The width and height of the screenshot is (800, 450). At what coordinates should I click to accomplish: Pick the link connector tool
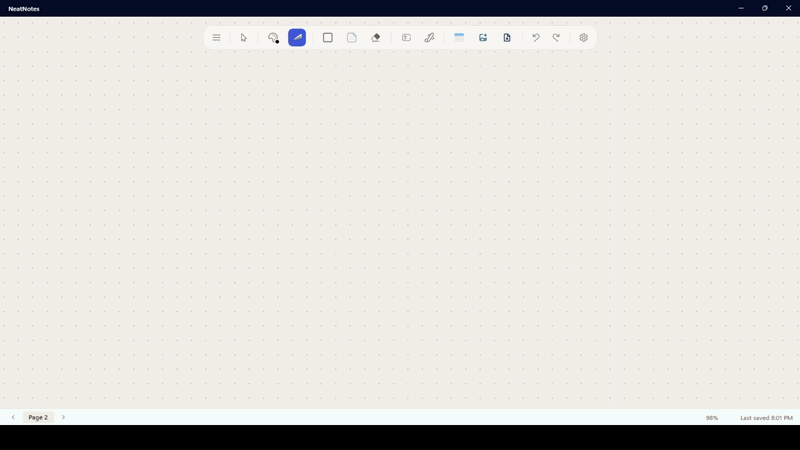(x=430, y=38)
